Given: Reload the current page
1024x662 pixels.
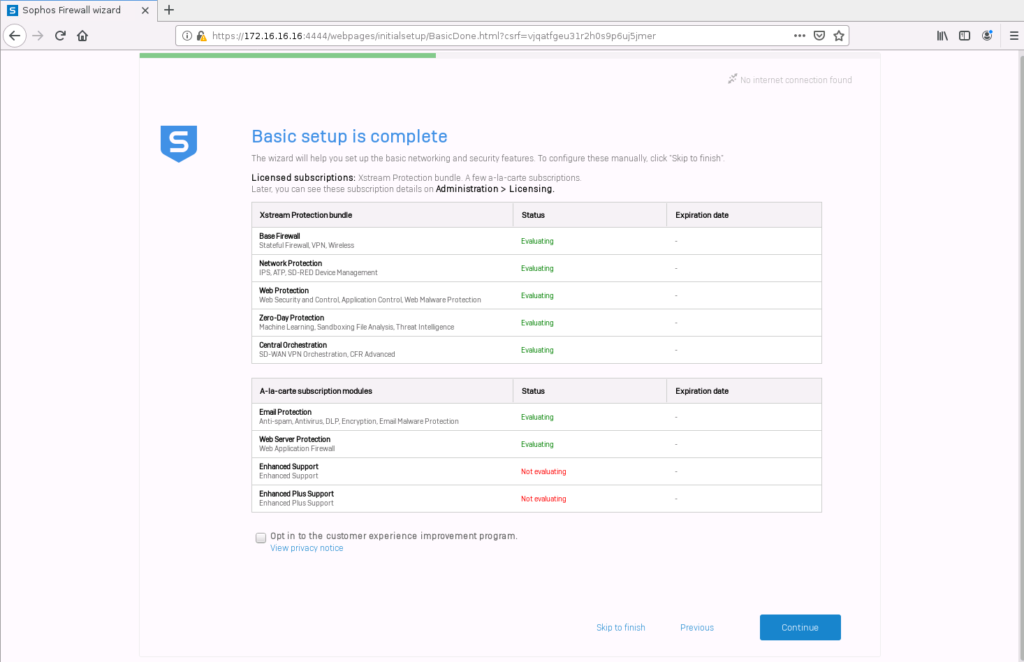Looking at the screenshot, I should pos(60,36).
